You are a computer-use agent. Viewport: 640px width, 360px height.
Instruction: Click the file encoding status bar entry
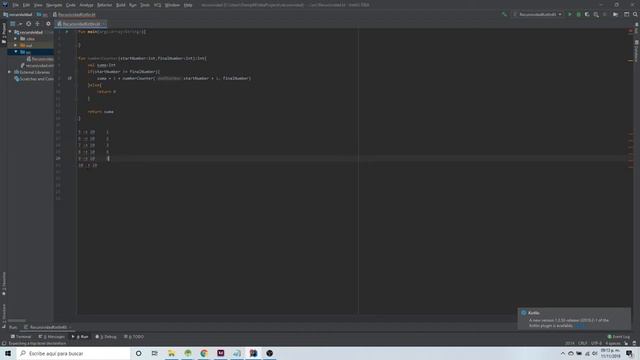click(x=596, y=343)
